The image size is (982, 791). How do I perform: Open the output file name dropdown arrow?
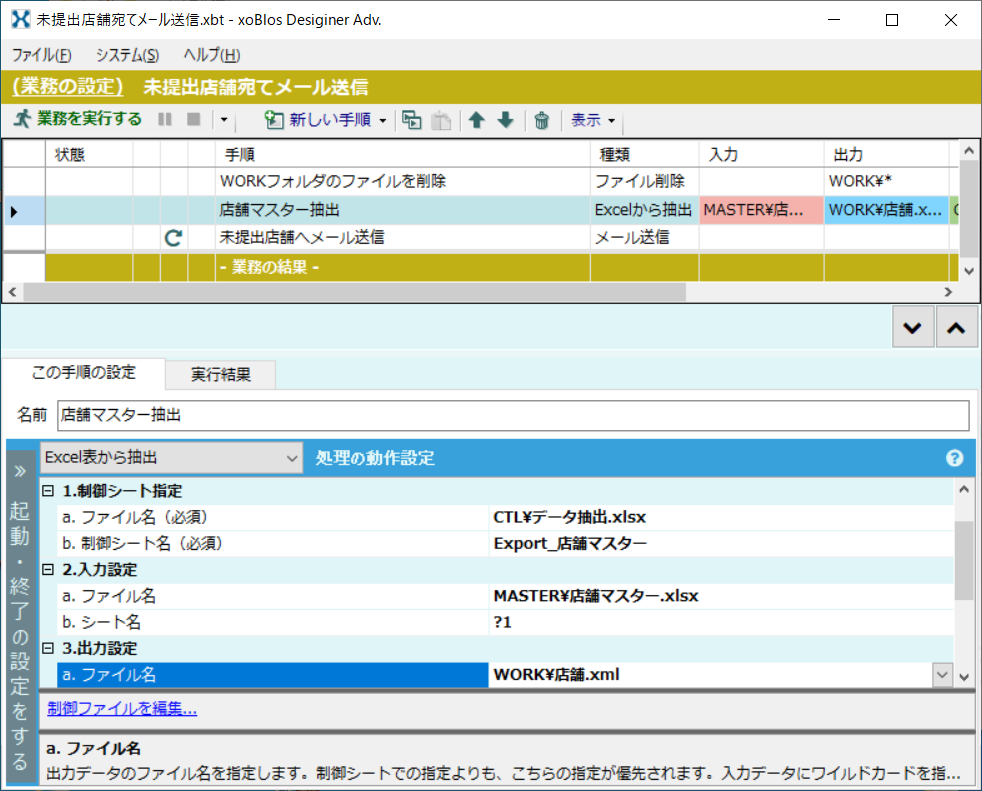coord(943,675)
